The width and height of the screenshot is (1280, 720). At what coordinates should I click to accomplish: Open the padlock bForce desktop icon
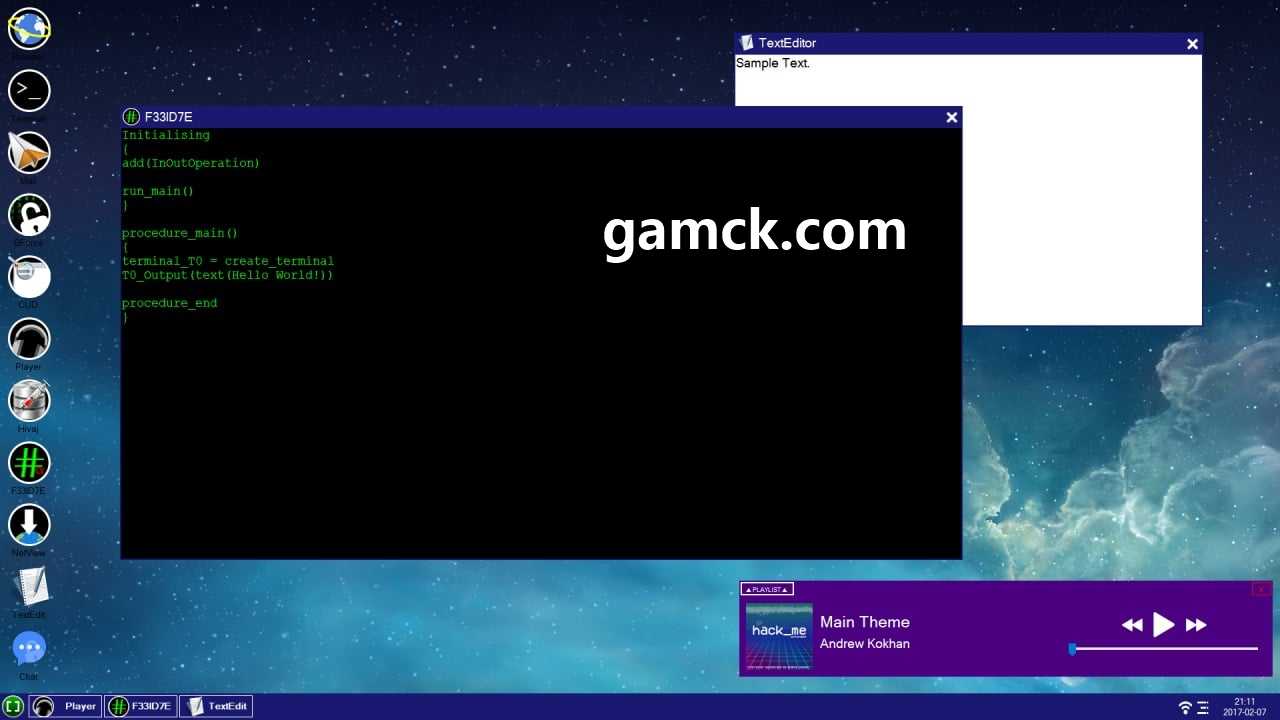coord(29,215)
